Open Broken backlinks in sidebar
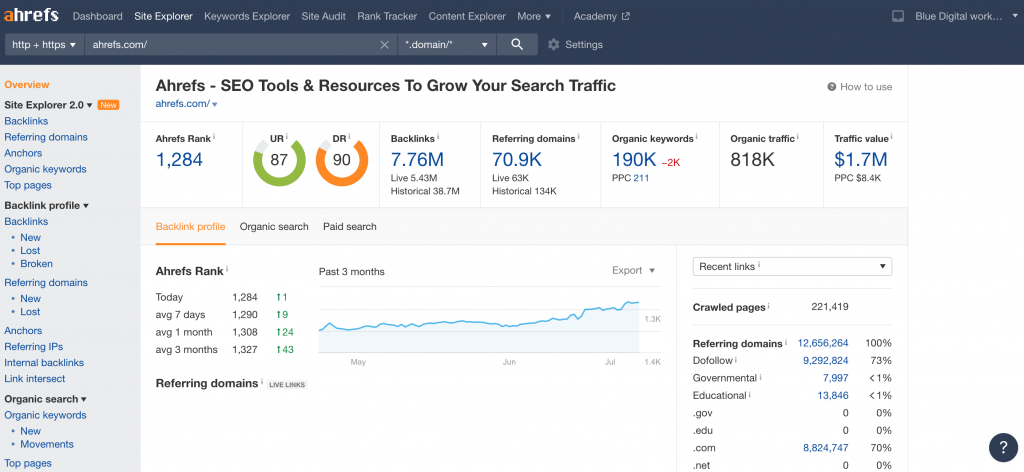Screen dimensions: 1024x472 click(x=37, y=264)
